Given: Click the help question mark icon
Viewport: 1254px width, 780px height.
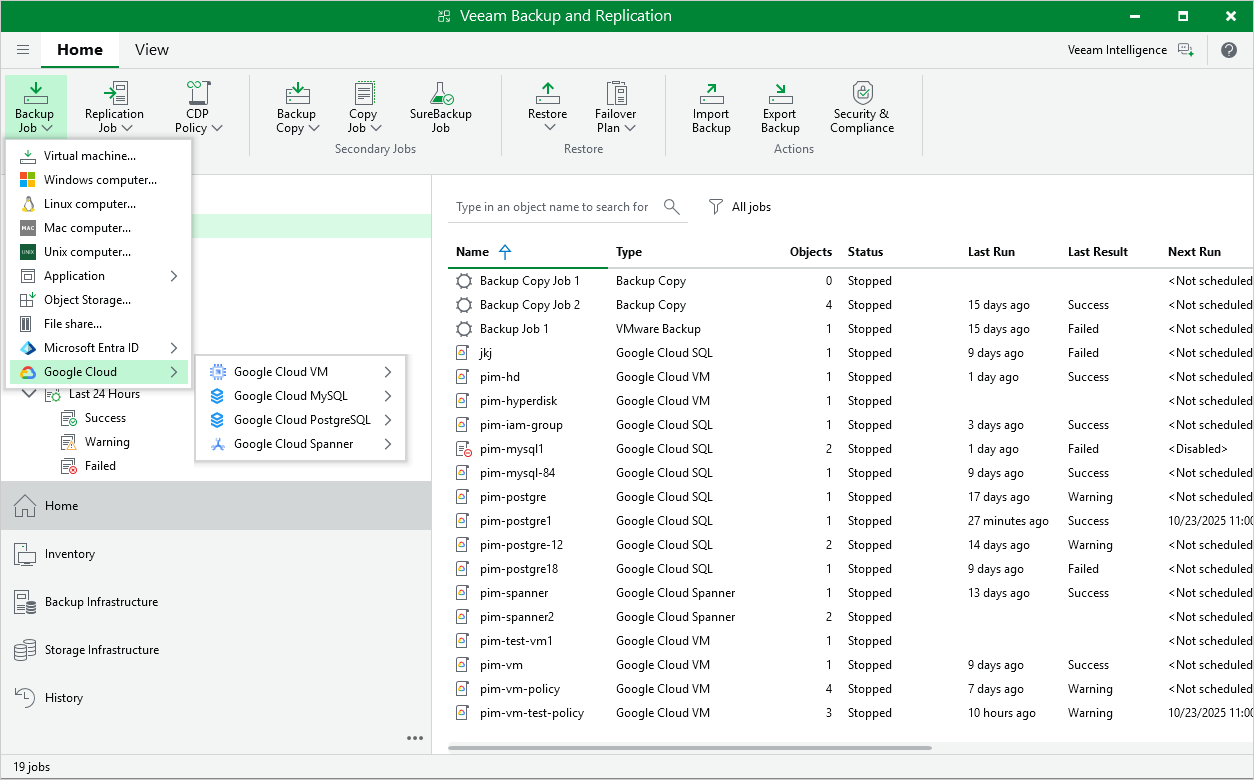Looking at the screenshot, I should tap(1229, 50).
